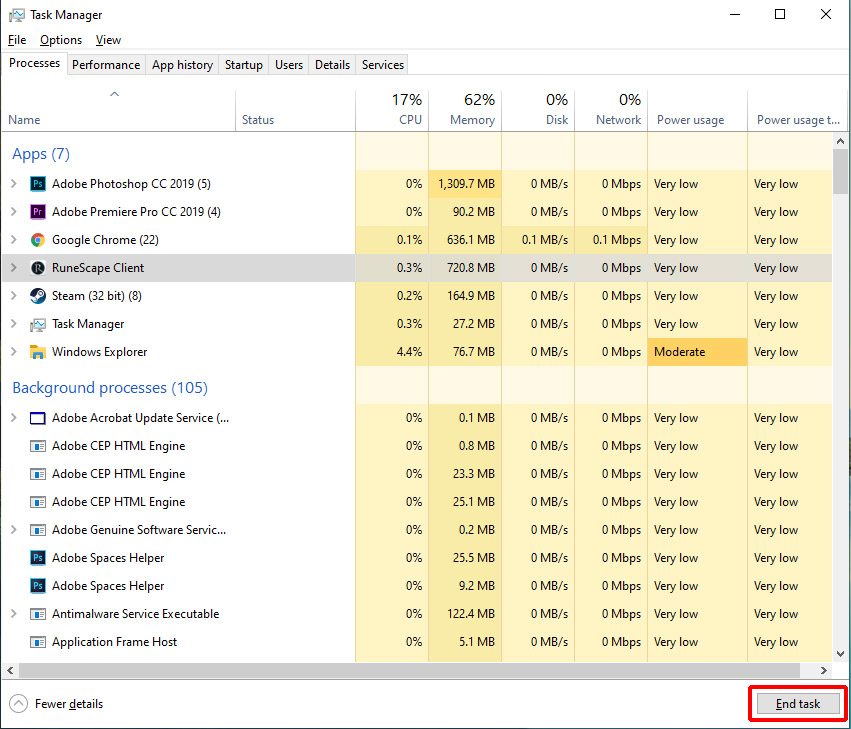Open the File menu
The image size is (851, 729).
pos(17,40)
